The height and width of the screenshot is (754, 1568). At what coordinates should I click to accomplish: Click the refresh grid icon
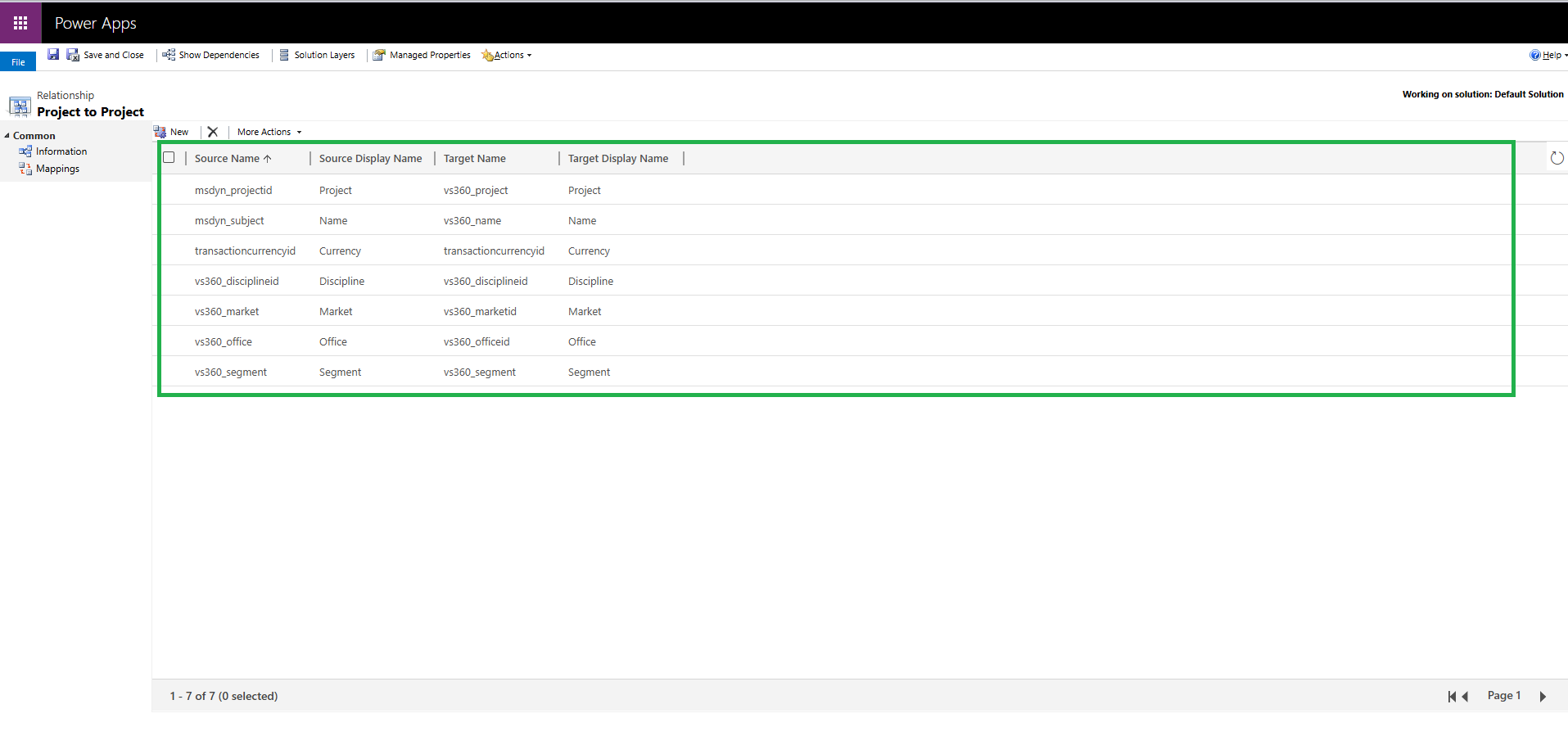1557,158
